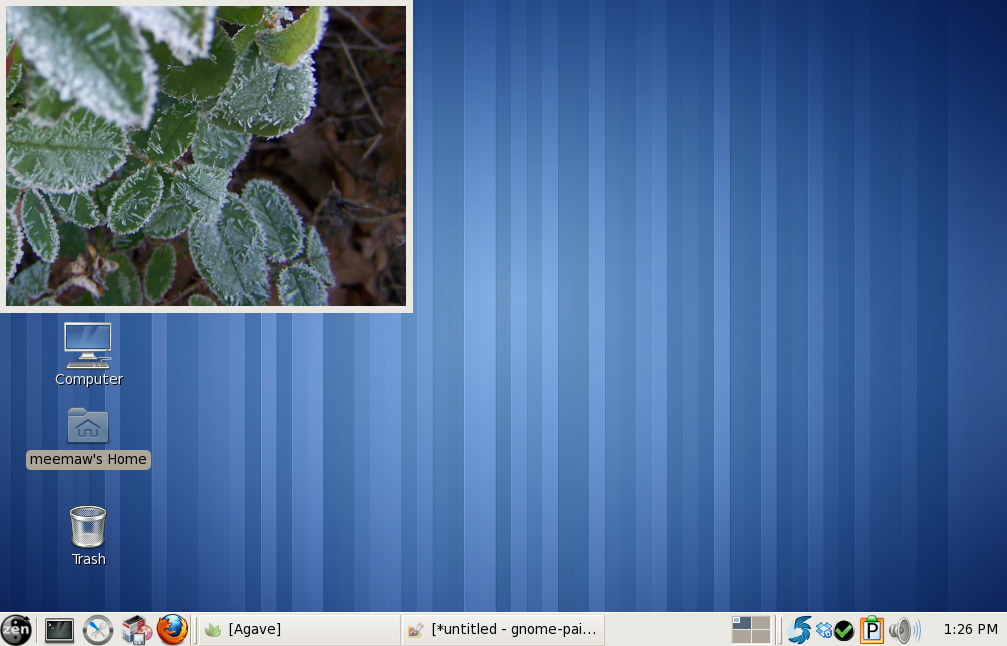
Task: Open the Dropbox tray icon
Action: click(x=824, y=631)
